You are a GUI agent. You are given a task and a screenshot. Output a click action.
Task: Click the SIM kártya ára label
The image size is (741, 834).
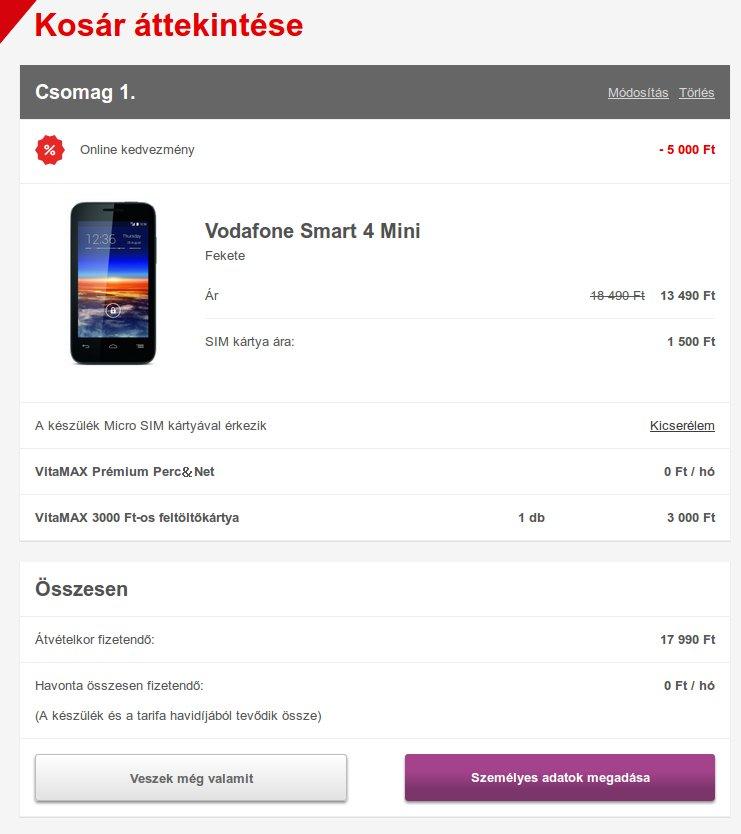click(249, 341)
